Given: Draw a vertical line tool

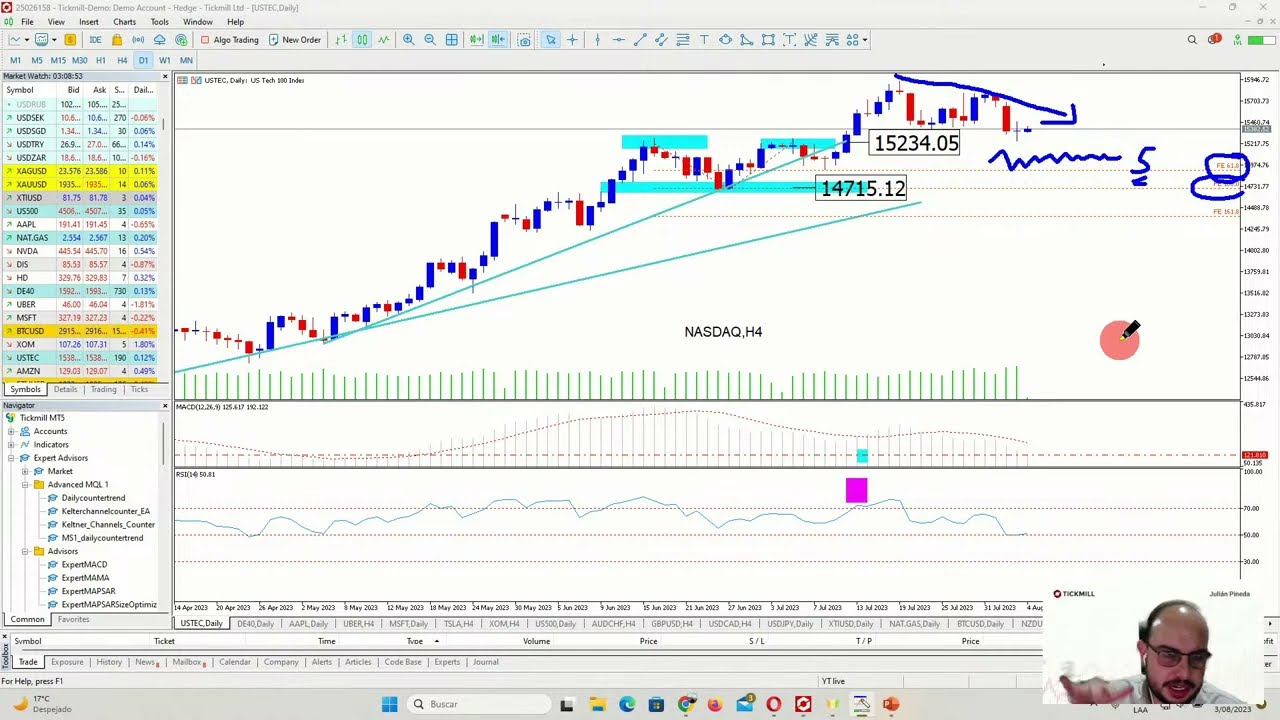Looking at the screenshot, I should click(597, 40).
